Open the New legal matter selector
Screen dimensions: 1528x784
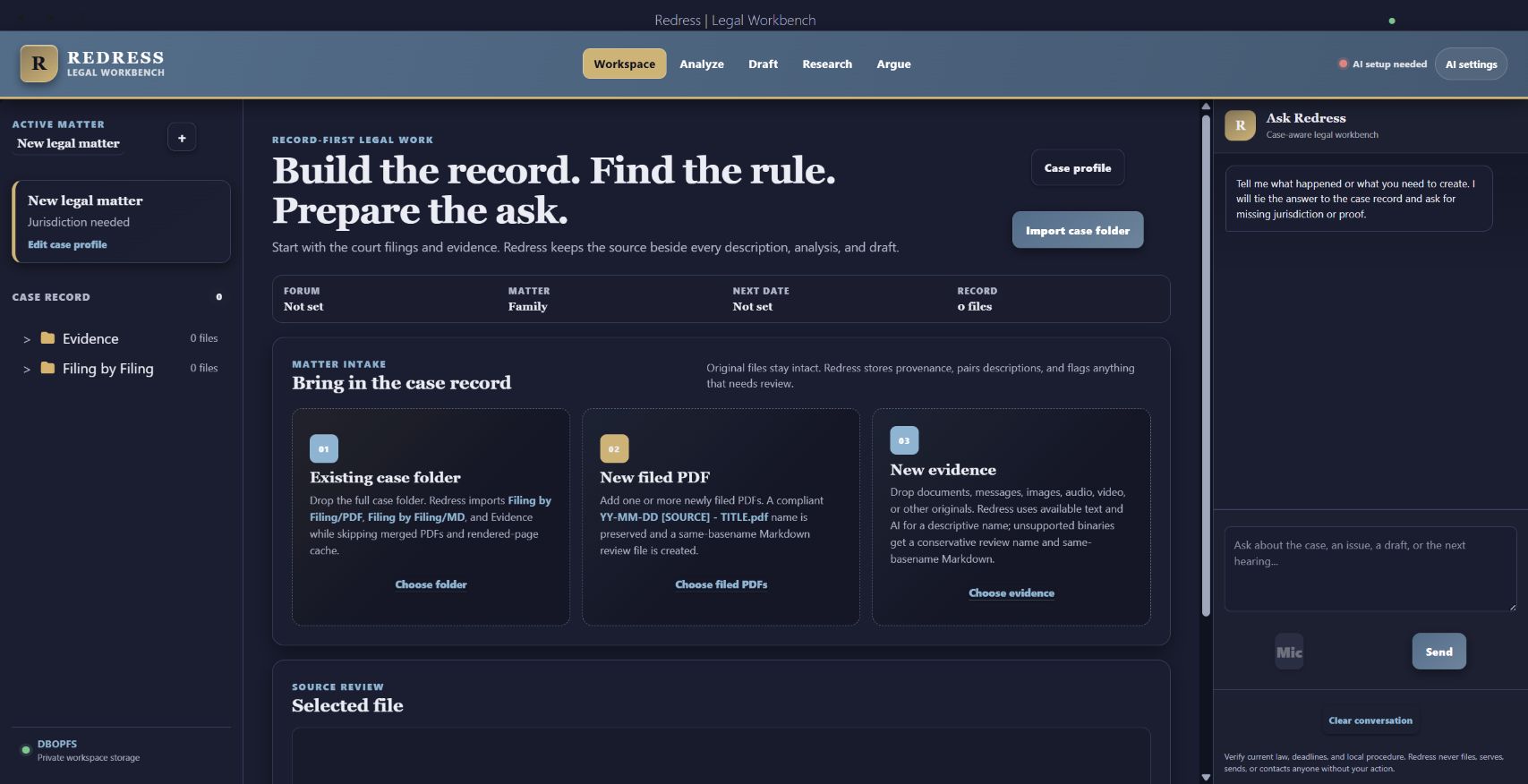(x=68, y=143)
